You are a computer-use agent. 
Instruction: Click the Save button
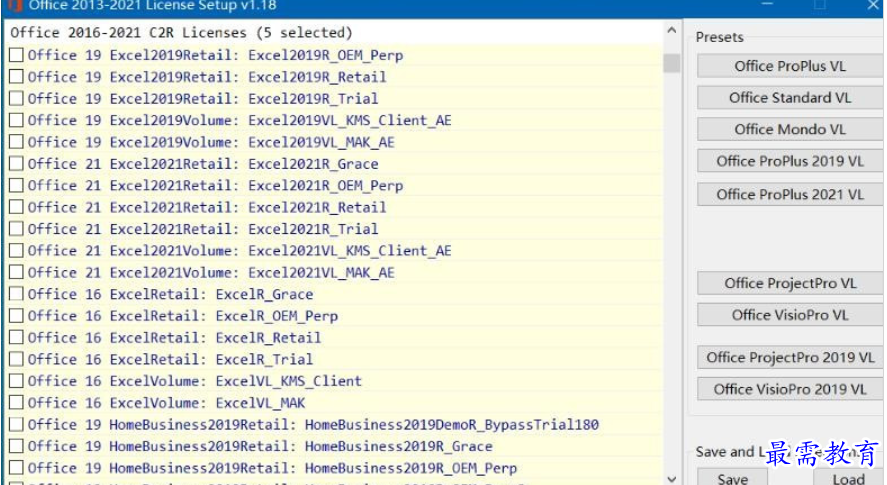point(732,478)
